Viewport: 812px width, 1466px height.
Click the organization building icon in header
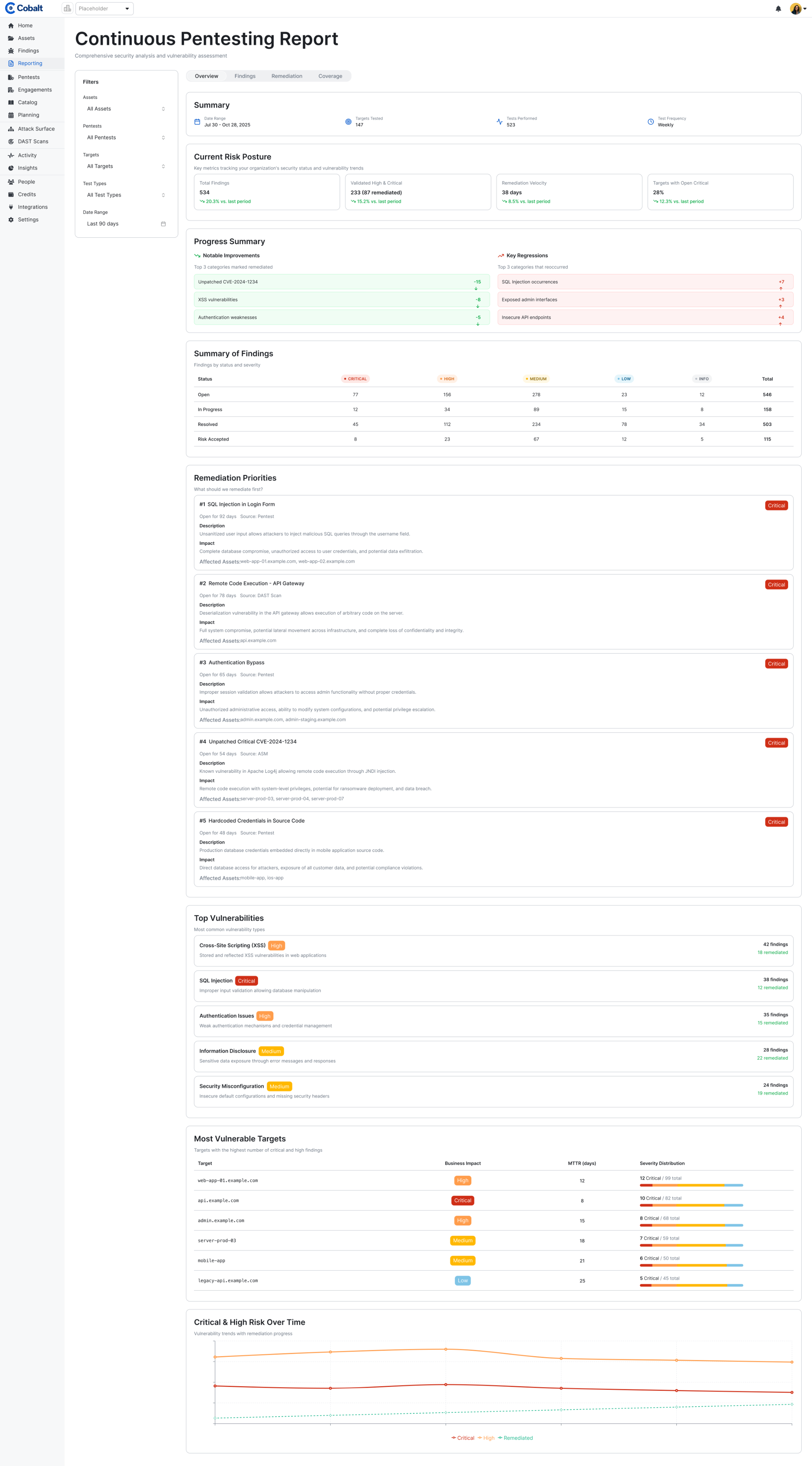pyautogui.click(x=67, y=9)
